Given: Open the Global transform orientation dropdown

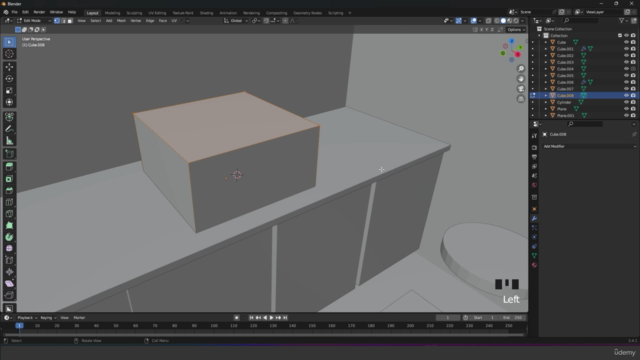Looking at the screenshot, I should click(x=236, y=21).
